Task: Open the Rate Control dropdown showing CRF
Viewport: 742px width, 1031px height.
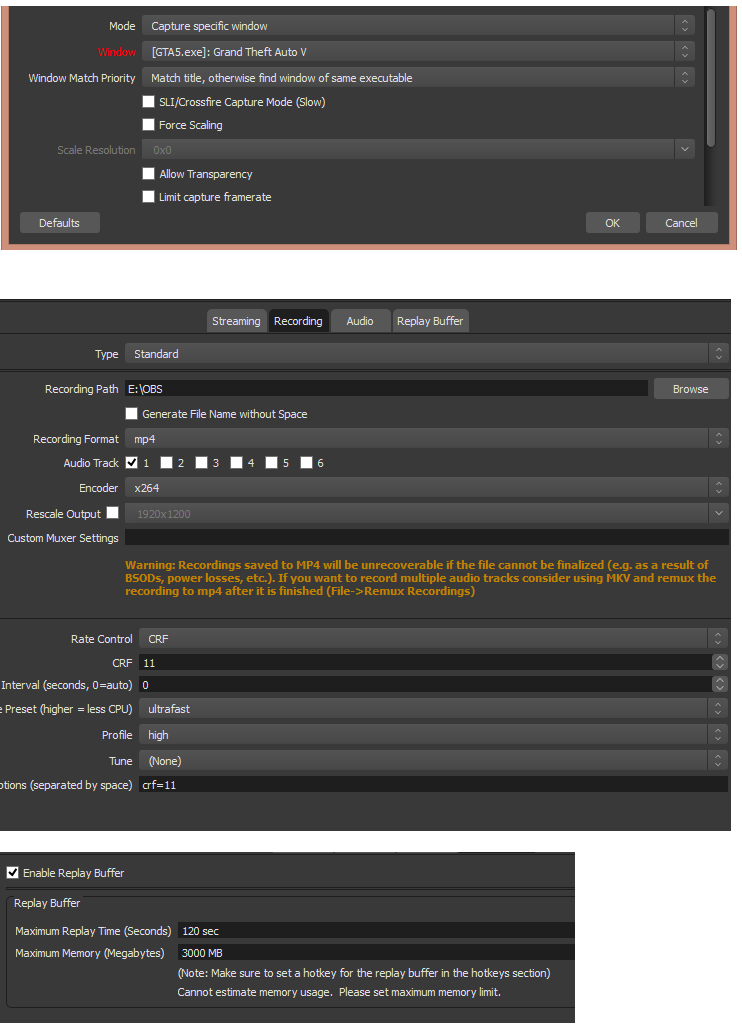Action: coord(433,638)
